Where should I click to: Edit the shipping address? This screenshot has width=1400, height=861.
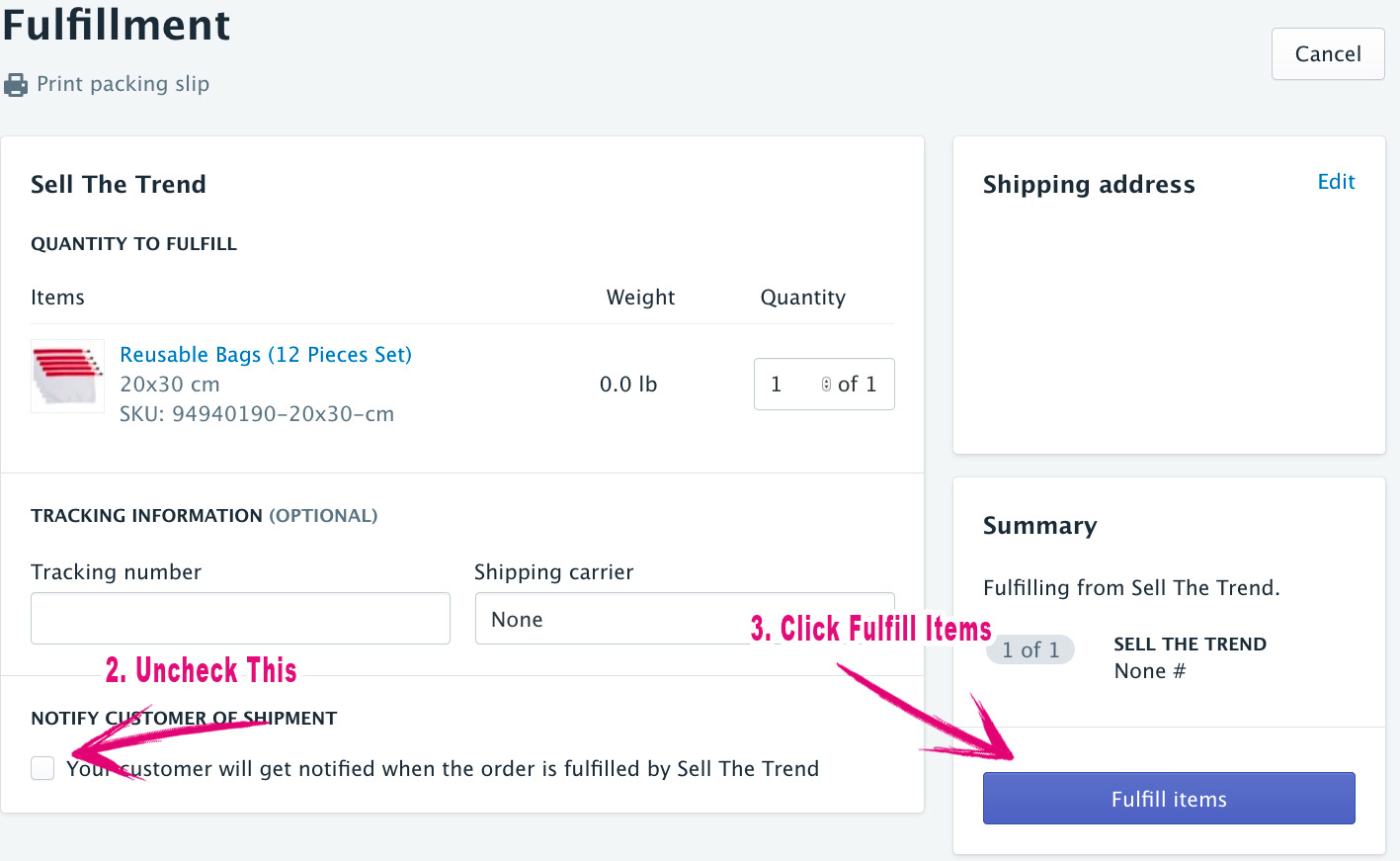click(x=1336, y=182)
